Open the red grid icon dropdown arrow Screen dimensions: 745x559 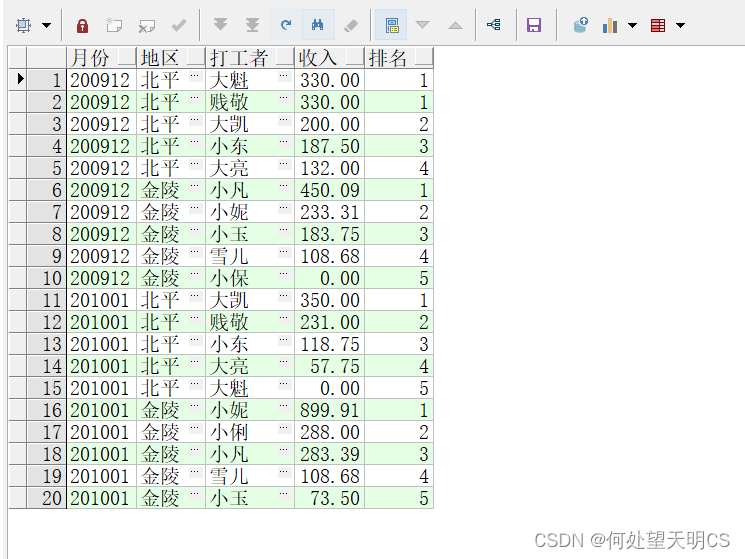pos(680,25)
